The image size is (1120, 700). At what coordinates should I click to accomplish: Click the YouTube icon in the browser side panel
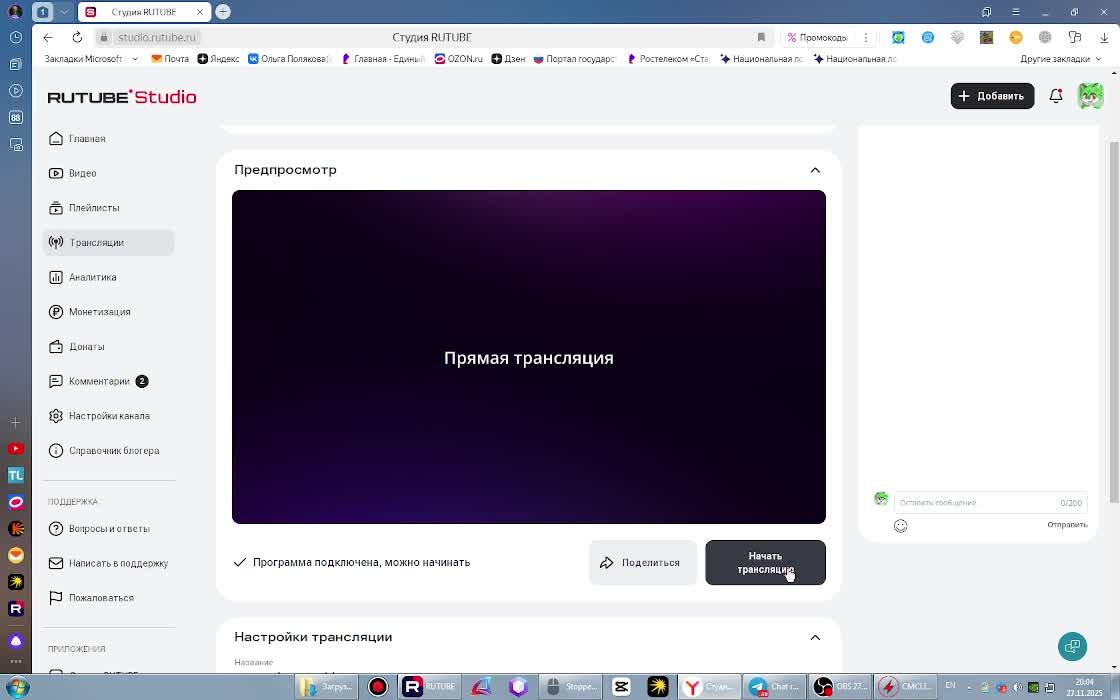(16, 449)
